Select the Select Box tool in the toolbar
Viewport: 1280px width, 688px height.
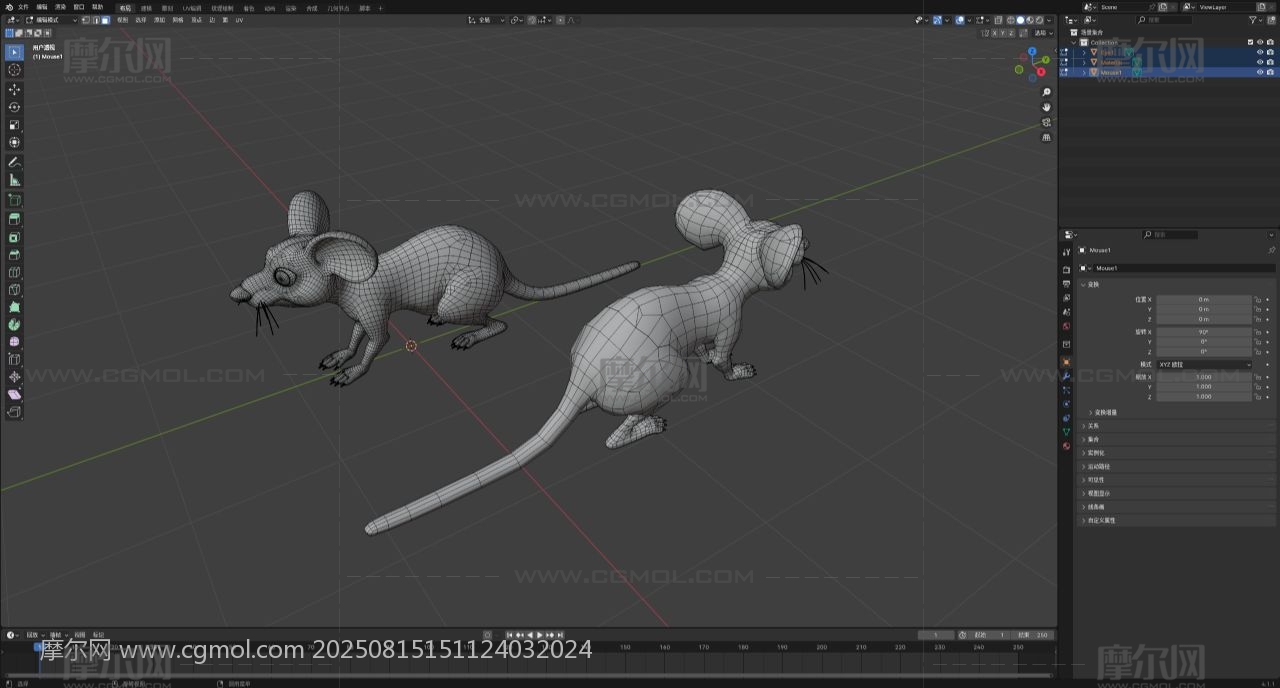(x=14, y=52)
